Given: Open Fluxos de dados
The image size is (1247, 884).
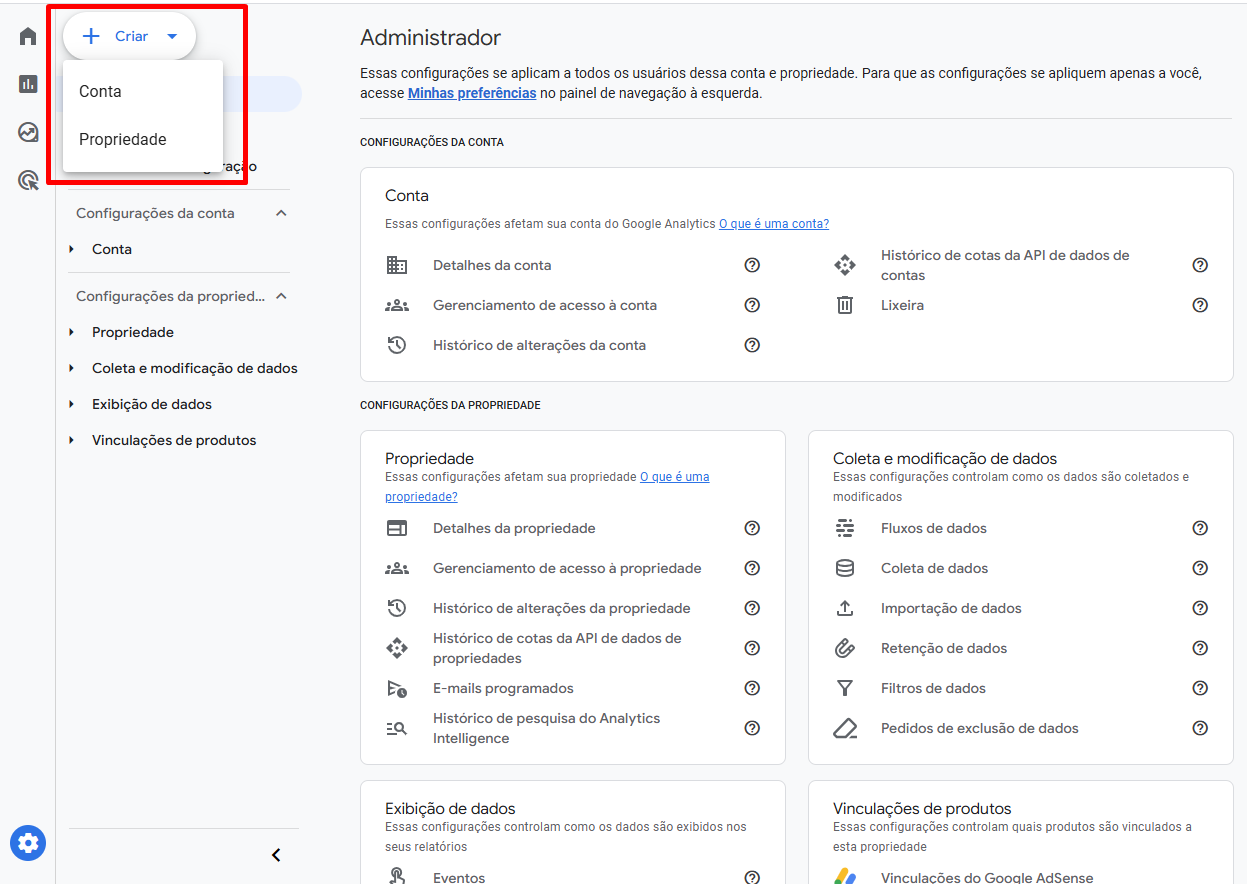Looking at the screenshot, I should click(934, 528).
